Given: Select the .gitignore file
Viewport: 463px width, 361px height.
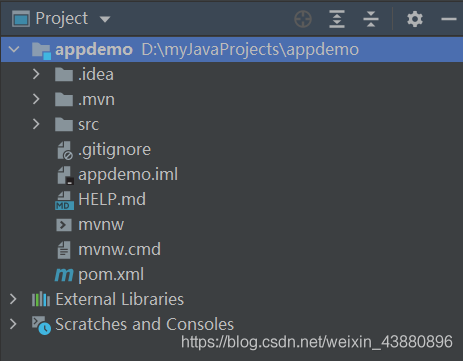Looking at the screenshot, I should click(x=114, y=150).
